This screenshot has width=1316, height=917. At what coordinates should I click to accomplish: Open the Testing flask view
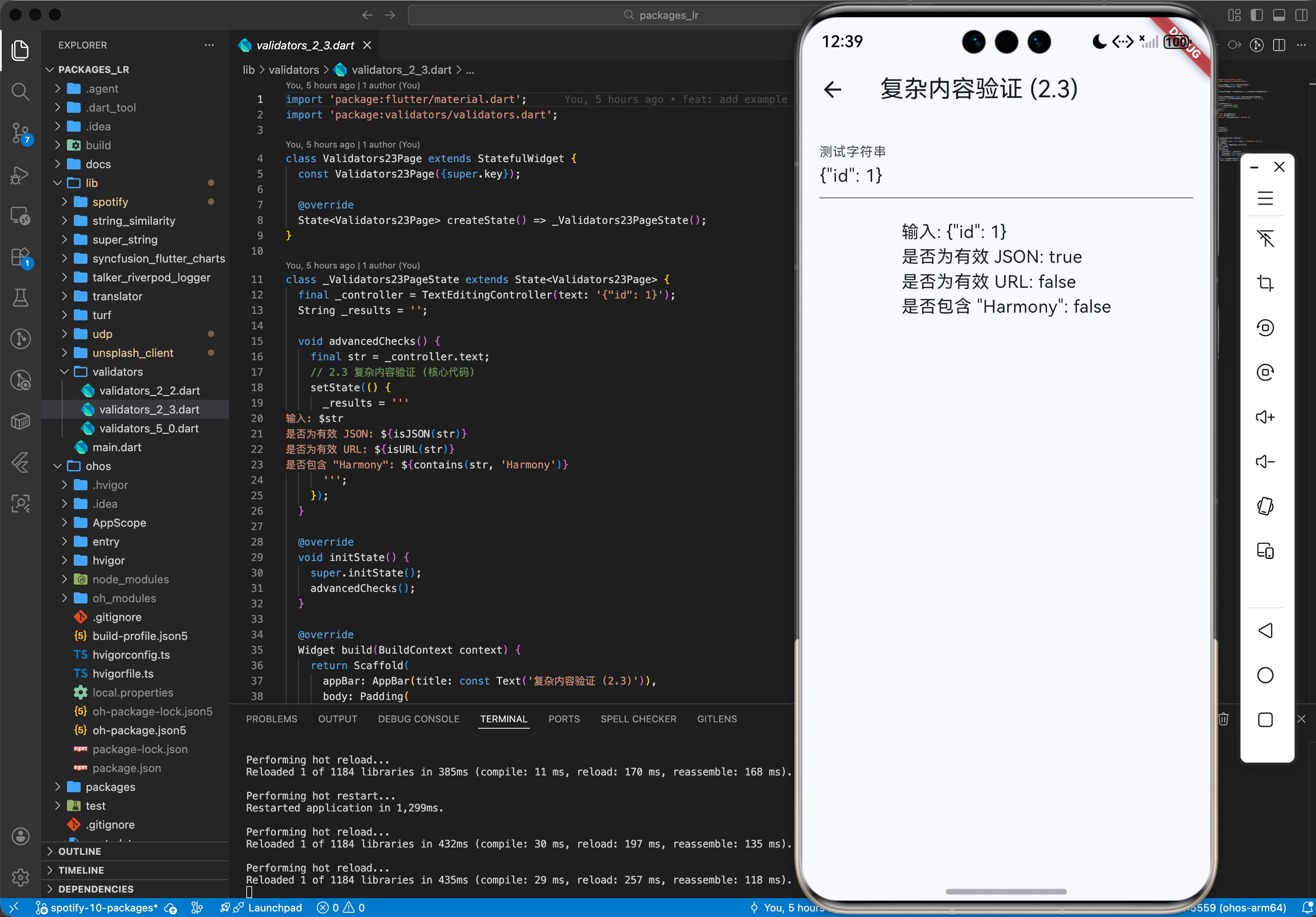click(x=21, y=298)
